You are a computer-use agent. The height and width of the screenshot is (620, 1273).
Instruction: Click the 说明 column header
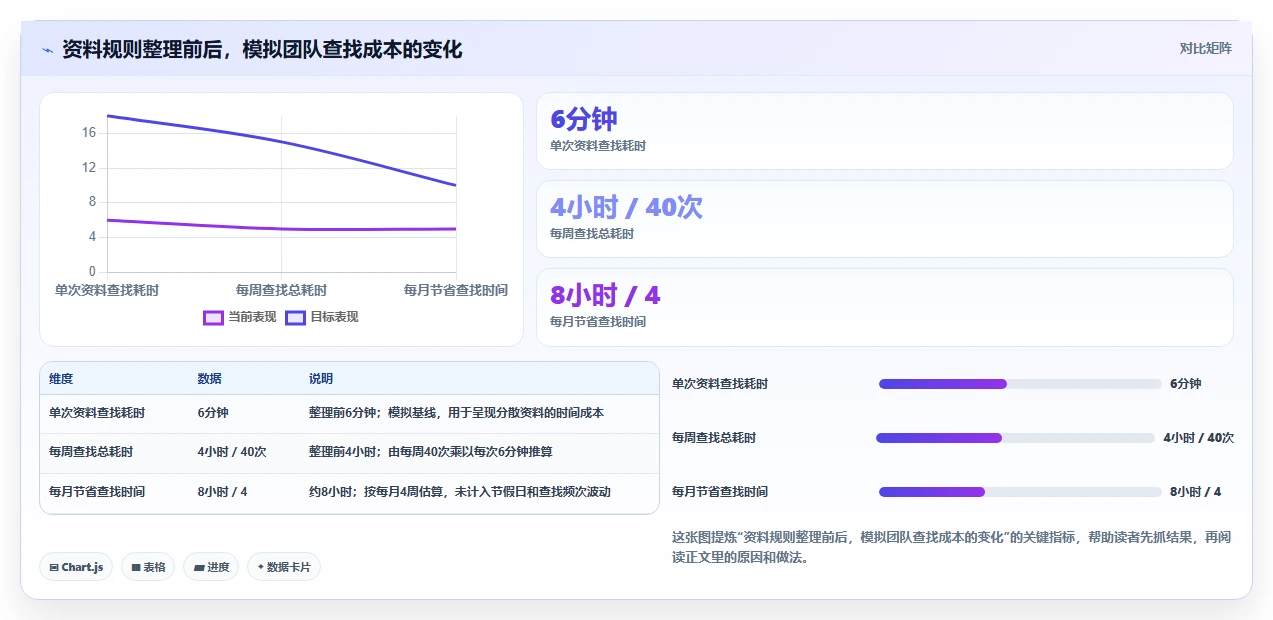point(321,379)
